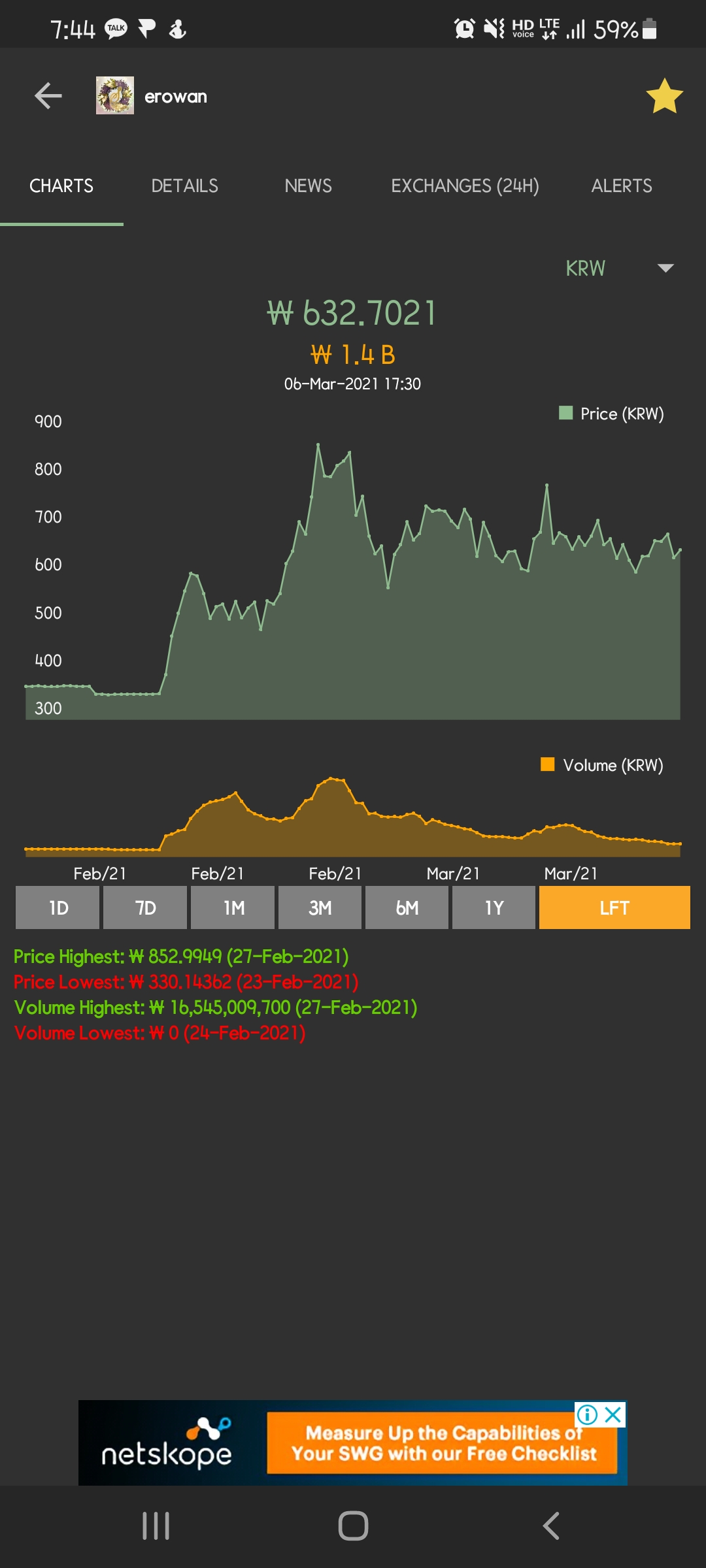706x1568 pixels.
Task: Open recent apps navigation icon
Action: [x=156, y=1526]
